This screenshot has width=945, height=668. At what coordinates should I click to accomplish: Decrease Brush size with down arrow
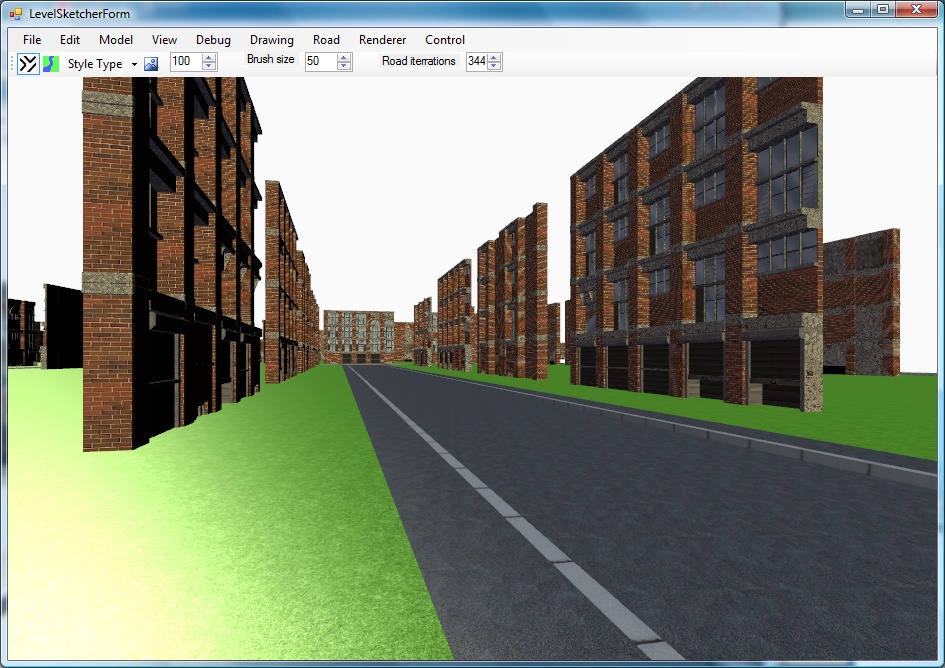pyautogui.click(x=344, y=66)
